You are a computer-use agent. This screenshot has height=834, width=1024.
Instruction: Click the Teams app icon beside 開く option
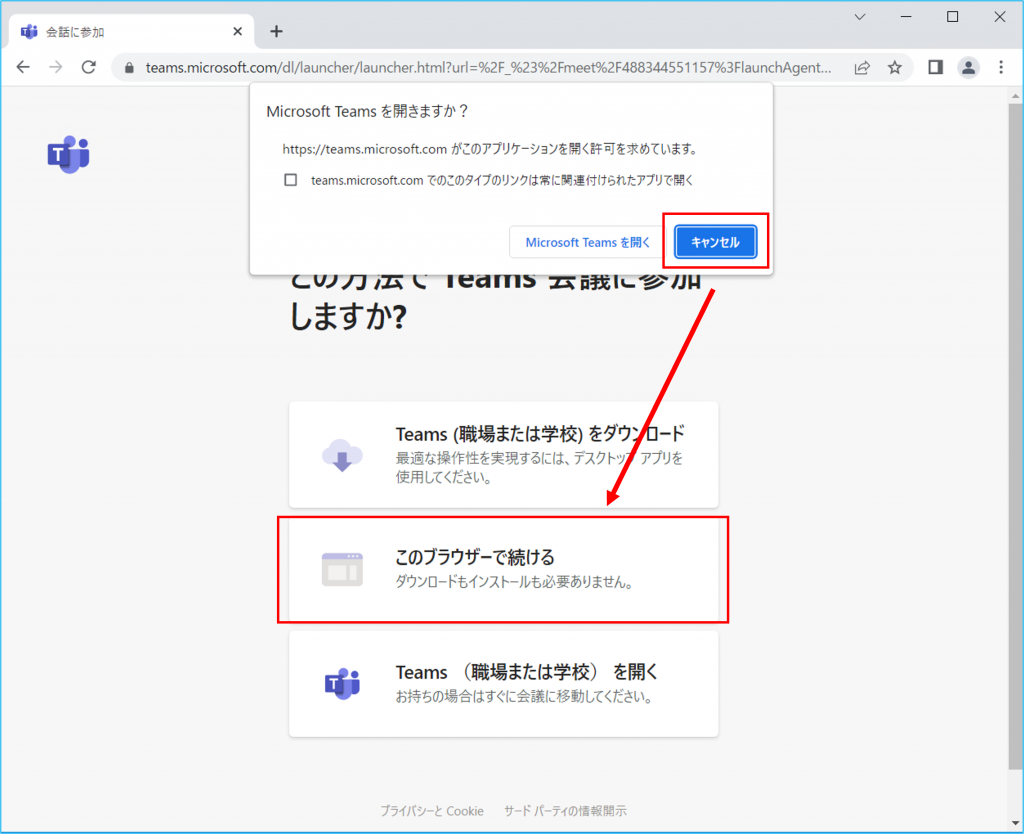point(344,682)
